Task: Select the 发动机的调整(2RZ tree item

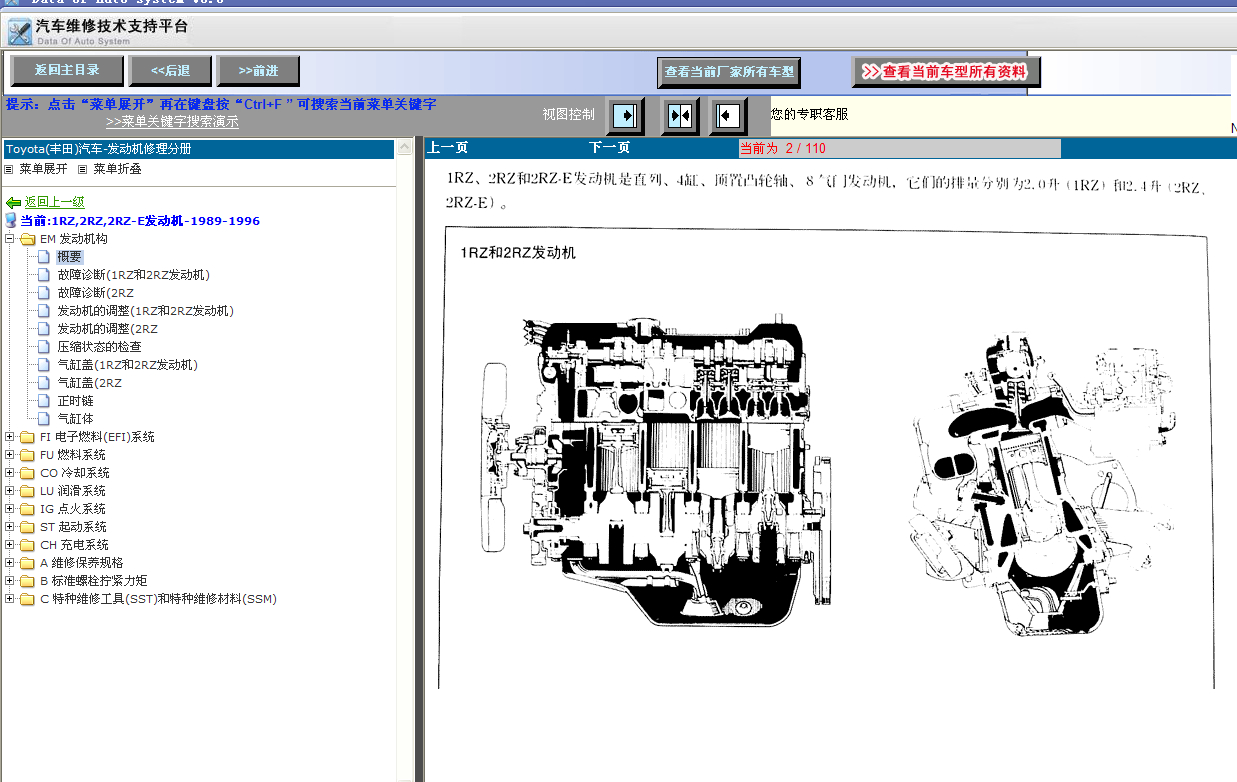Action: tap(107, 329)
